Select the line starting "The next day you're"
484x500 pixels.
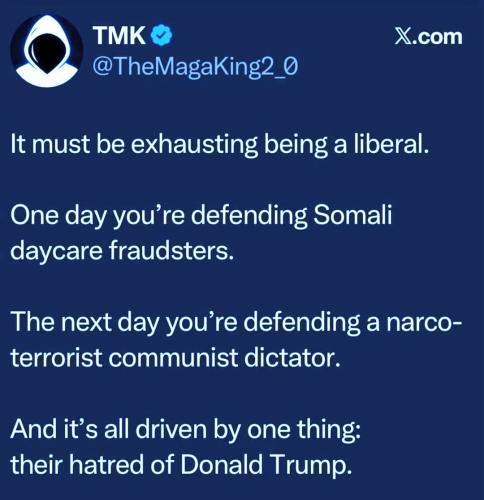coord(236,323)
